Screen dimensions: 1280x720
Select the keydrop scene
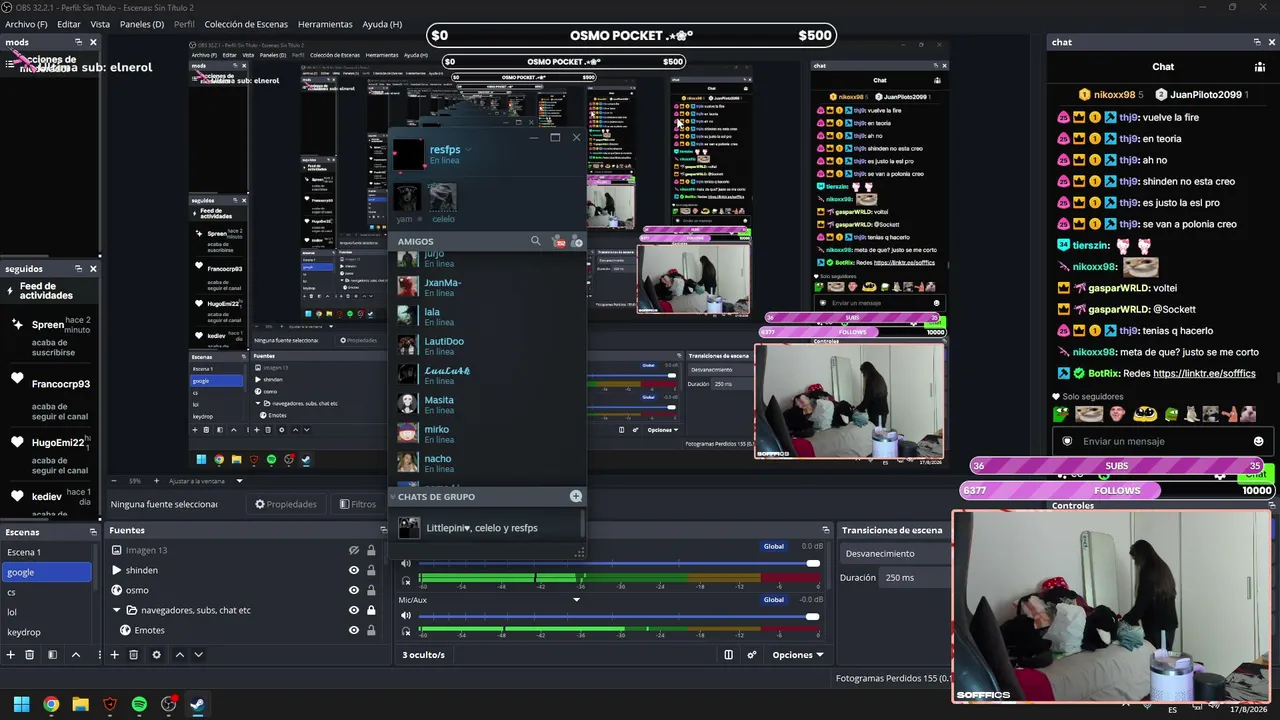46,632
